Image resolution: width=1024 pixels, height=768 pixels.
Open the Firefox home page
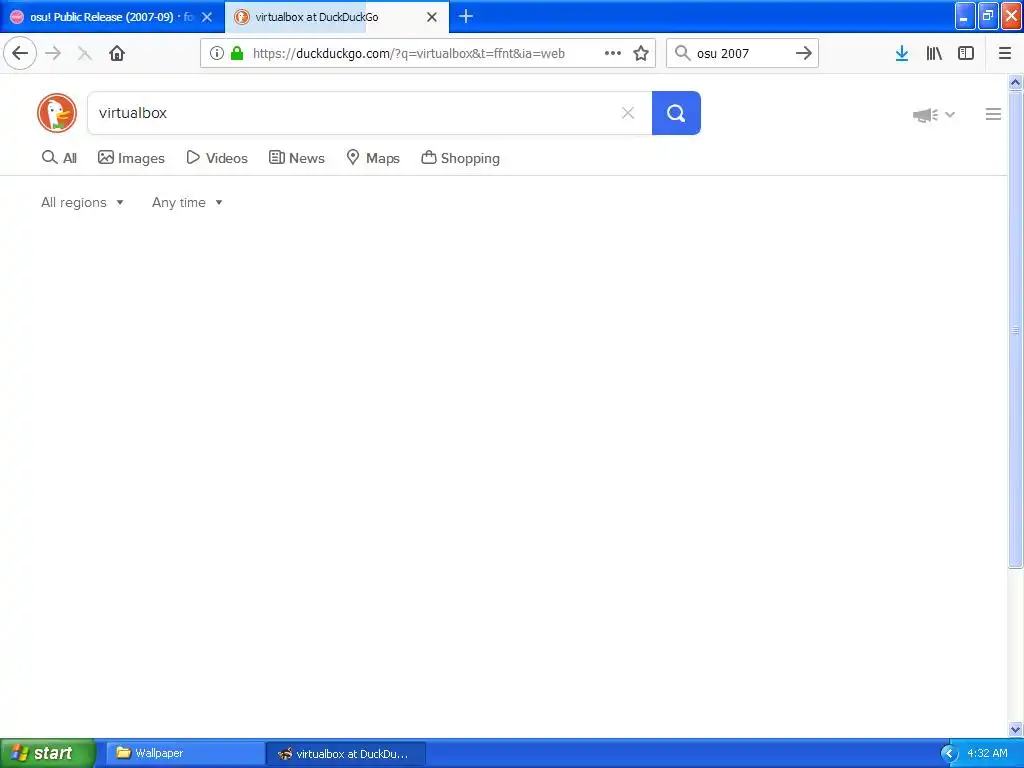pos(117,54)
